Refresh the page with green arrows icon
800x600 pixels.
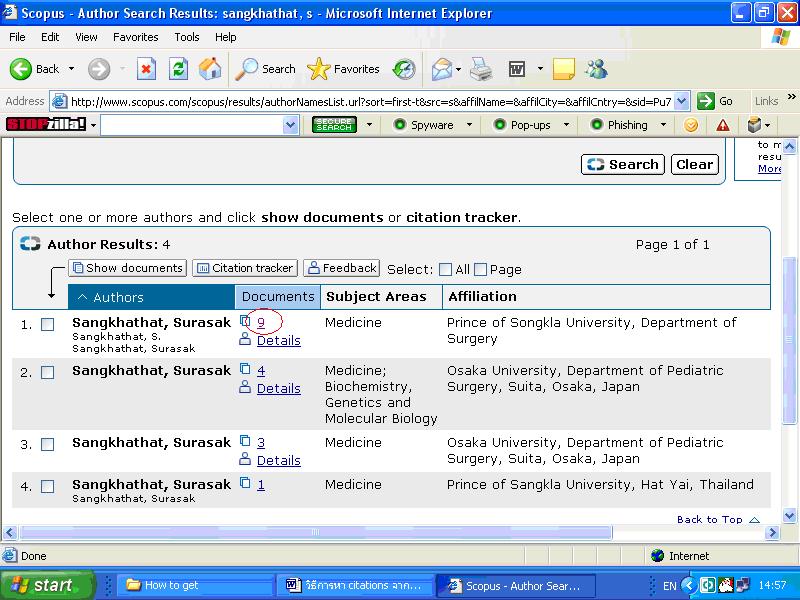[x=178, y=69]
